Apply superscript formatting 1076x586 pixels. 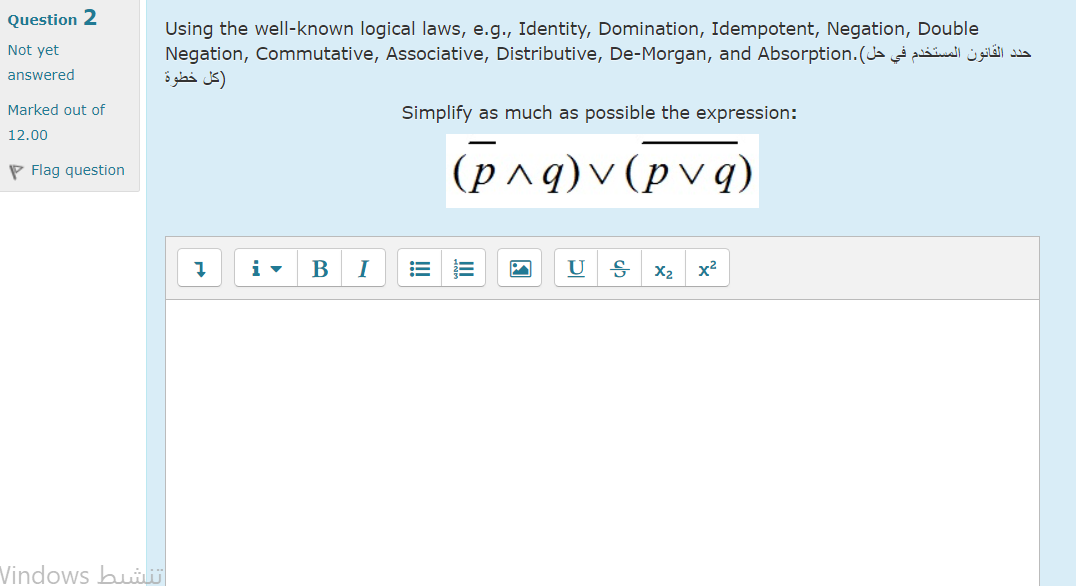[707, 267]
